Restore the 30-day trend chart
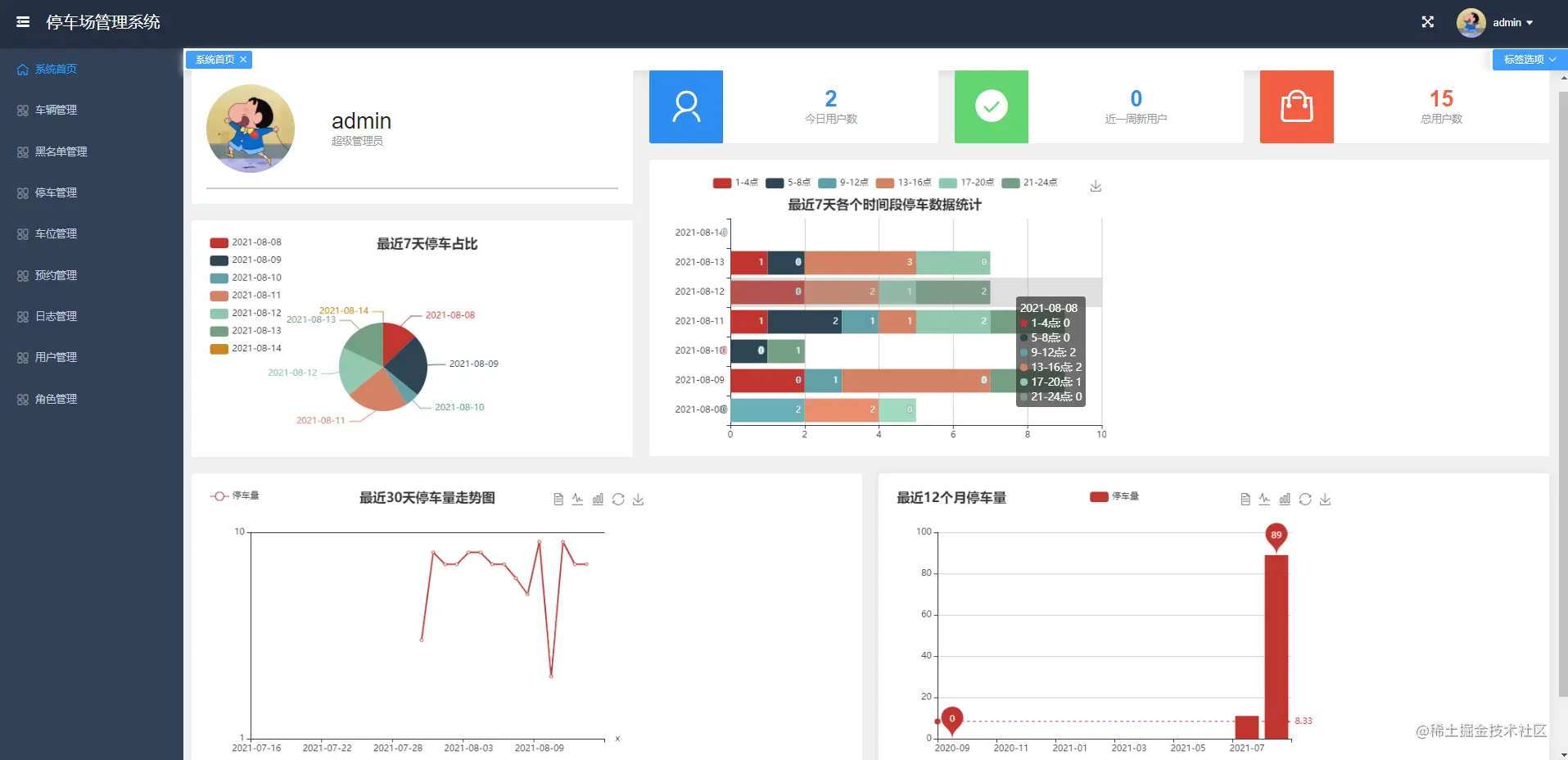 (618, 499)
